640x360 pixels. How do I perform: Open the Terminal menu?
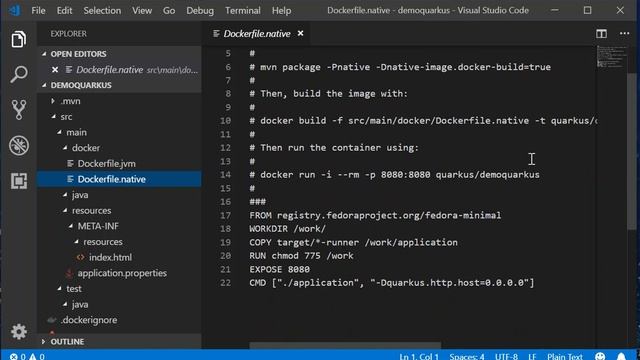pos(242,10)
